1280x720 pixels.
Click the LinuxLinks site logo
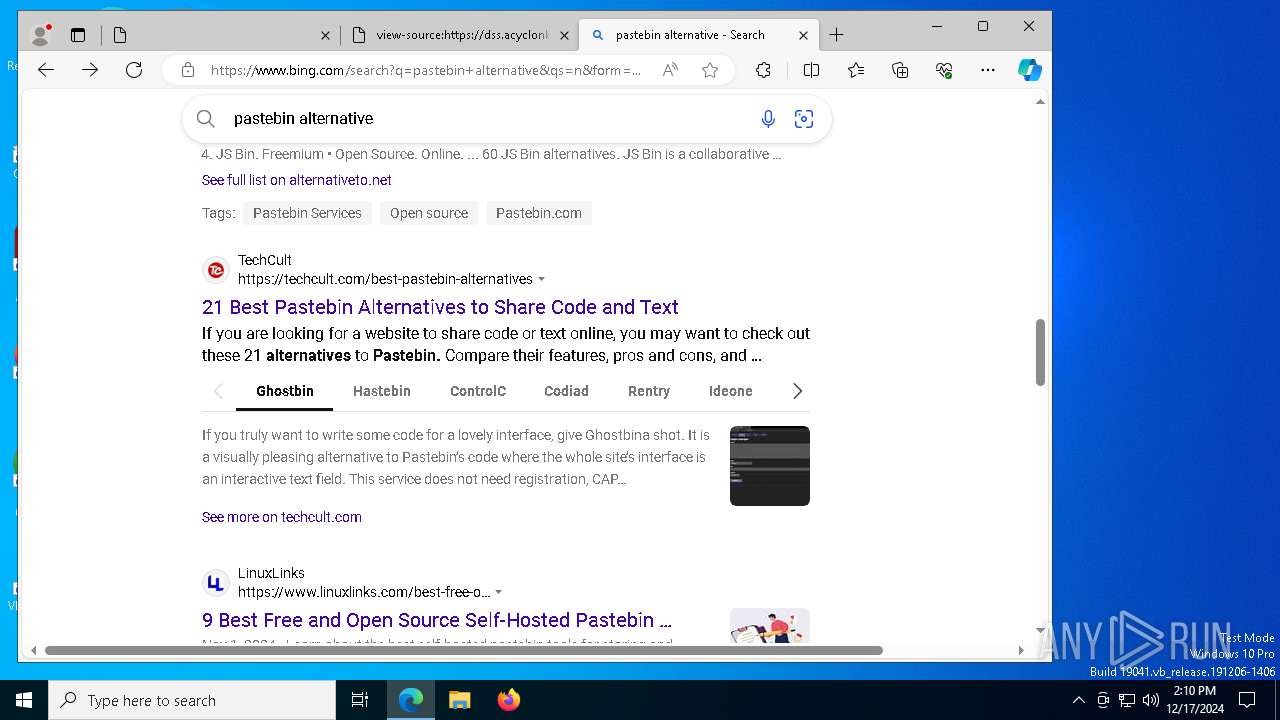click(216, 583)
